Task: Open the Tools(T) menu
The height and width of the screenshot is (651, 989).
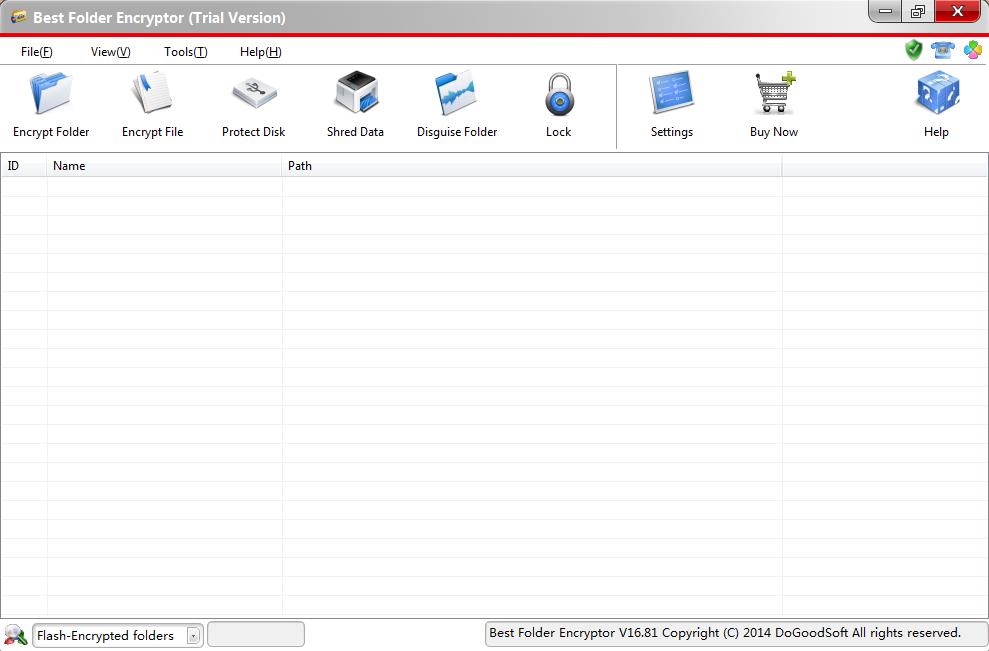Action: click(x=185, y=52)
